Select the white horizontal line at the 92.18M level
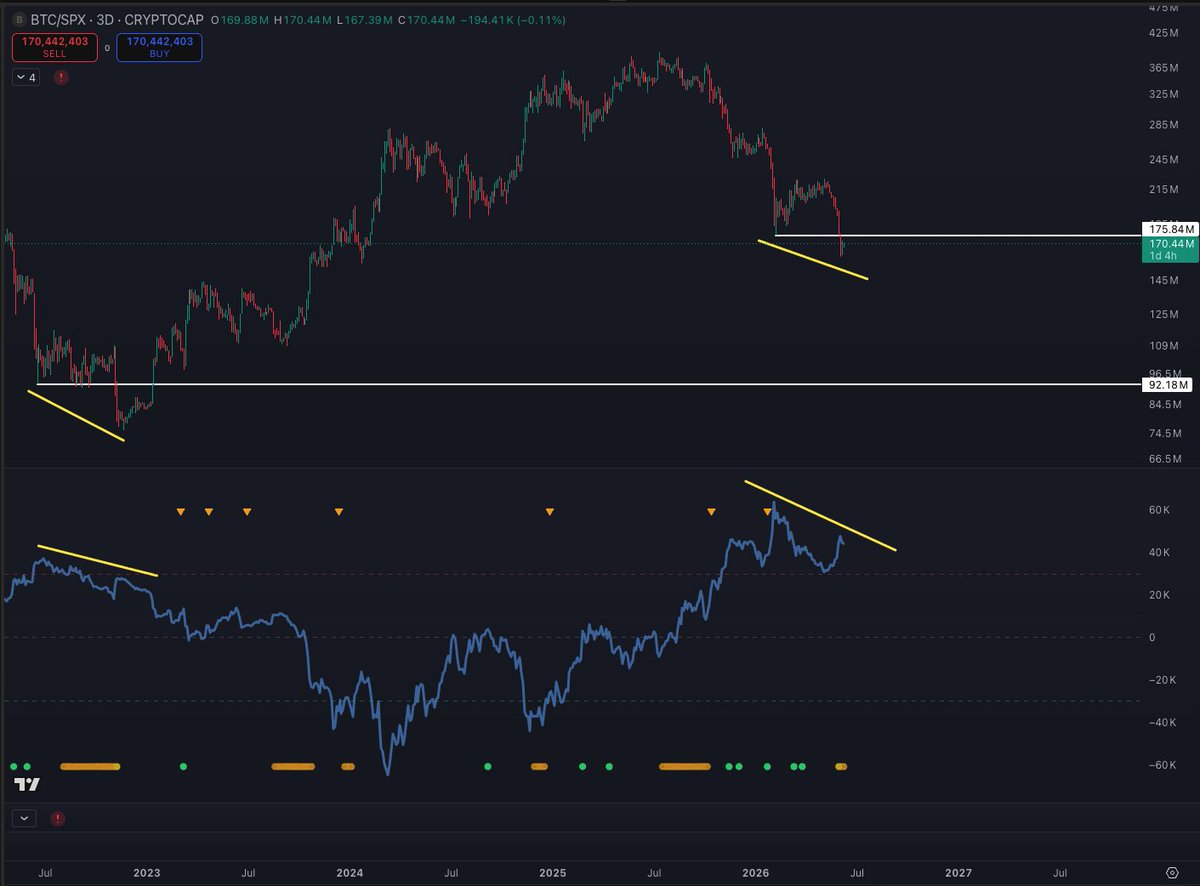 [x=588, y=384]
